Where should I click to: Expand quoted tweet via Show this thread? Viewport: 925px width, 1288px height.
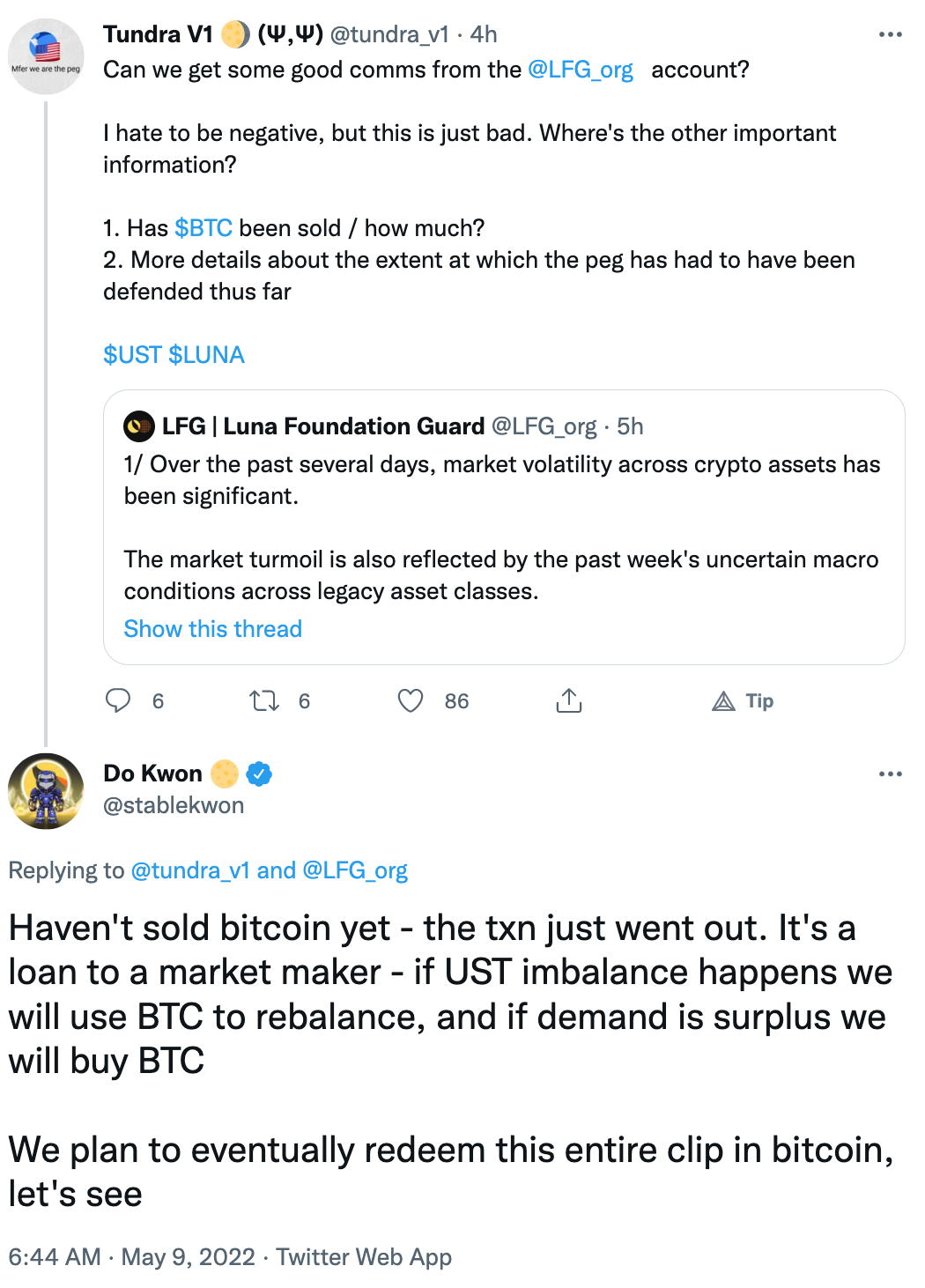[212, 629]
